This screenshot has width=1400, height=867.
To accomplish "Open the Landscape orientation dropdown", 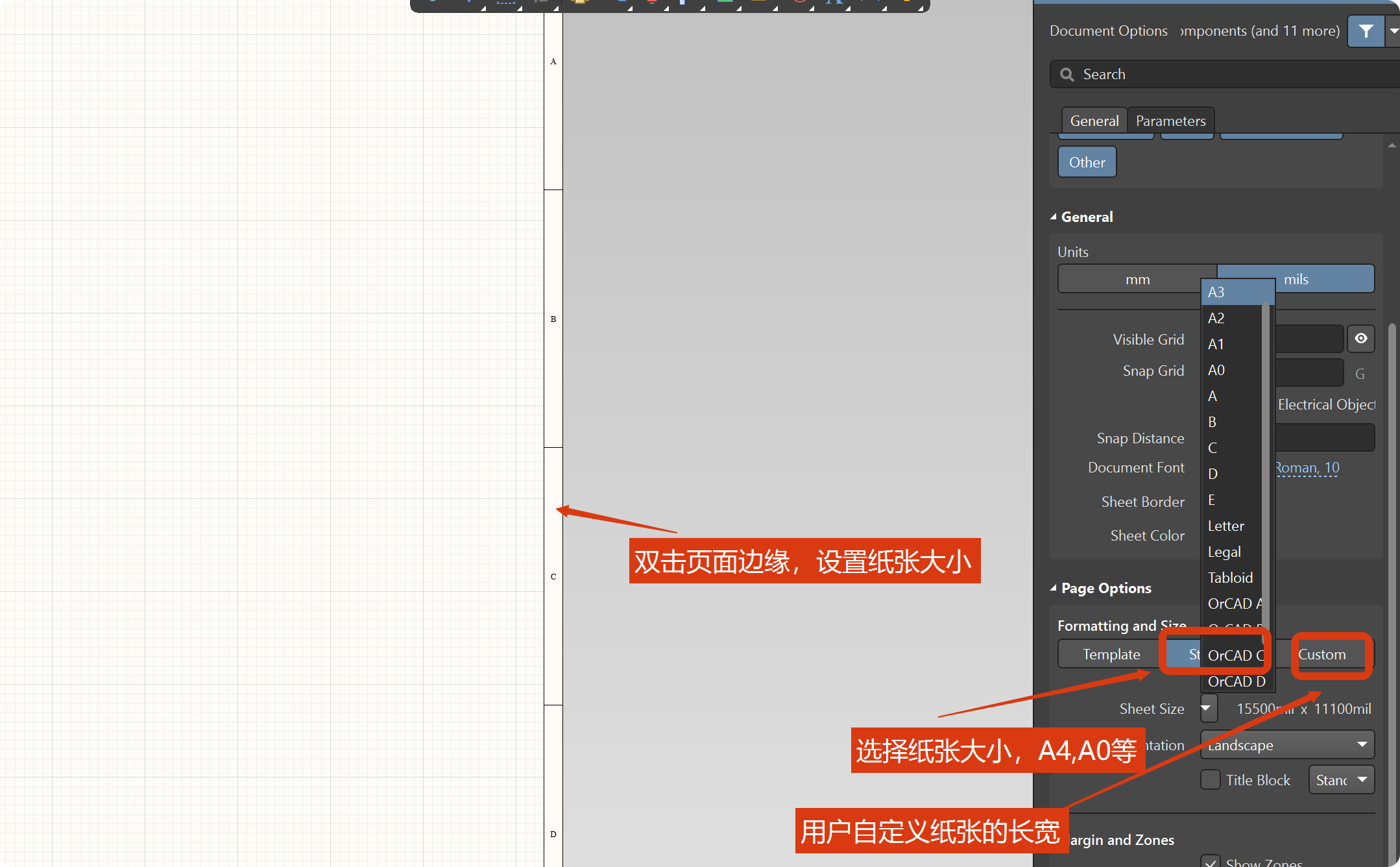I will 1287,744.
